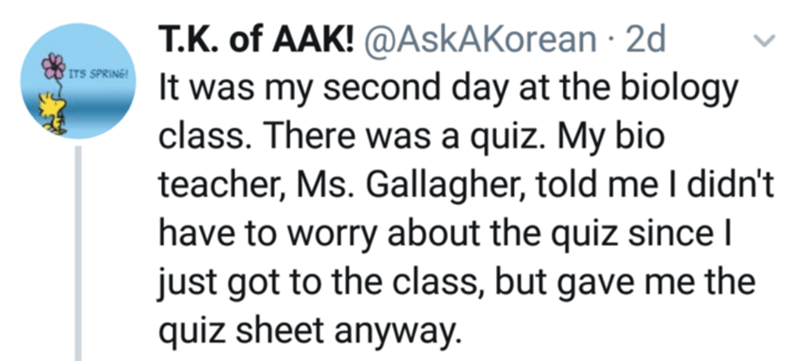The width and height of the screenshot is (800, 361).
Task: Click the vertical thread connector line
Action: [x=78, y=253]
